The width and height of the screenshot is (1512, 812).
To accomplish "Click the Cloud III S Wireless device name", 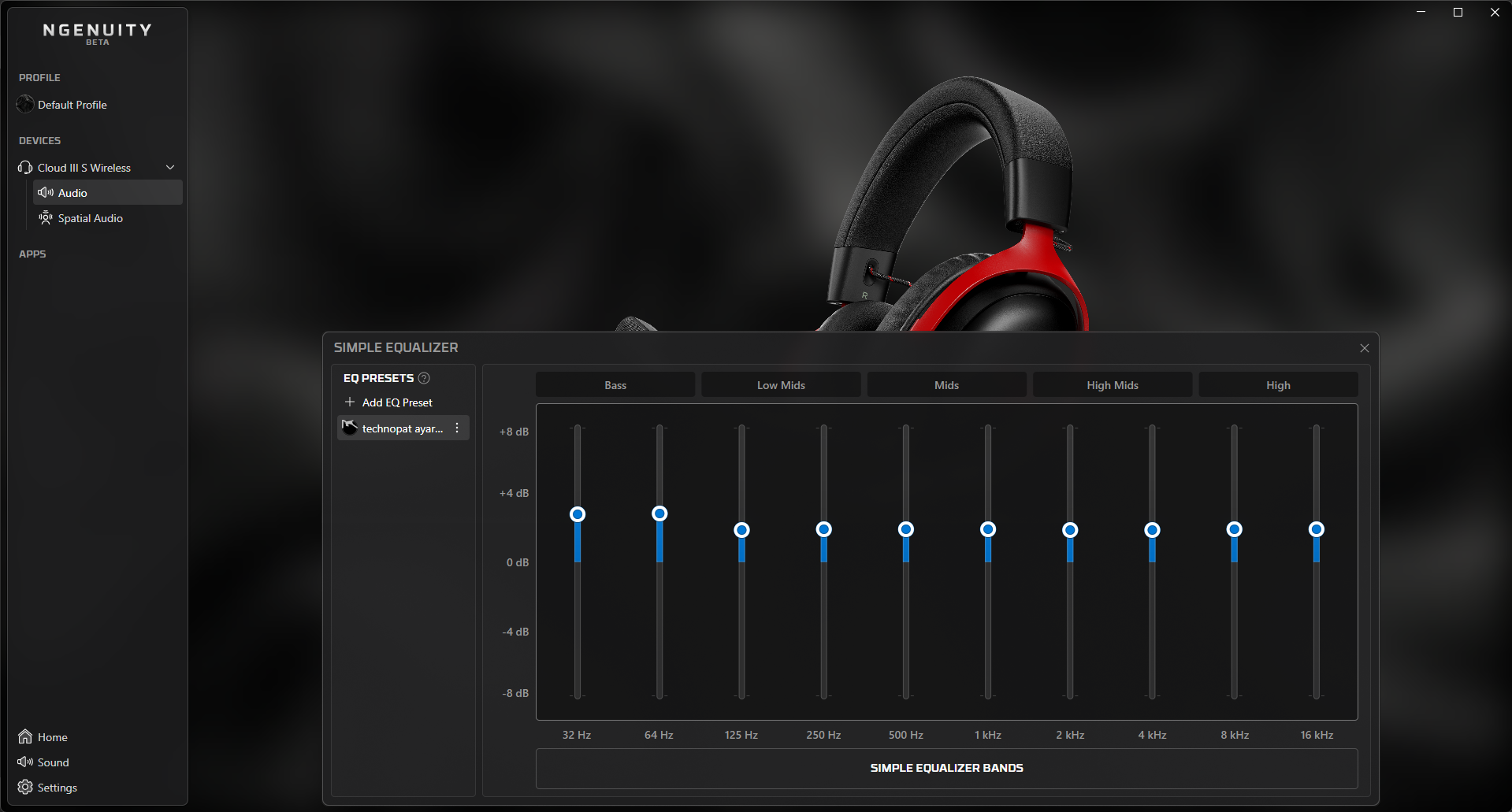I will 84,168.
